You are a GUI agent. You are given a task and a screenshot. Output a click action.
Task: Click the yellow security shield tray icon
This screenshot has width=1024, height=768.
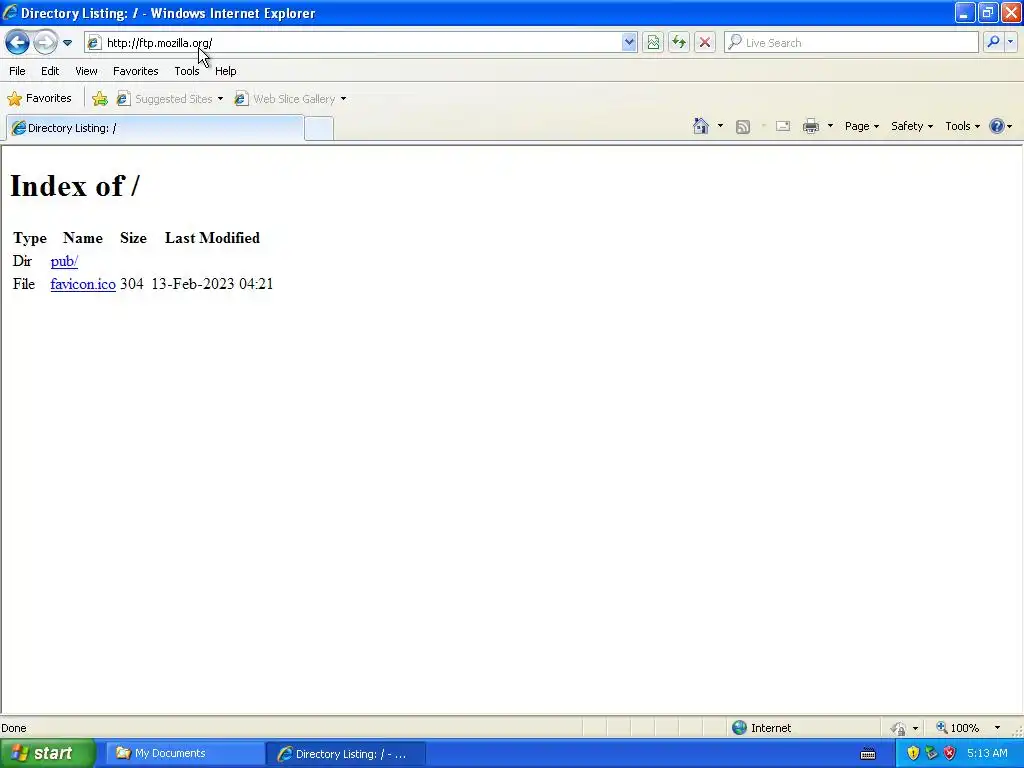[x=913, y=754]
